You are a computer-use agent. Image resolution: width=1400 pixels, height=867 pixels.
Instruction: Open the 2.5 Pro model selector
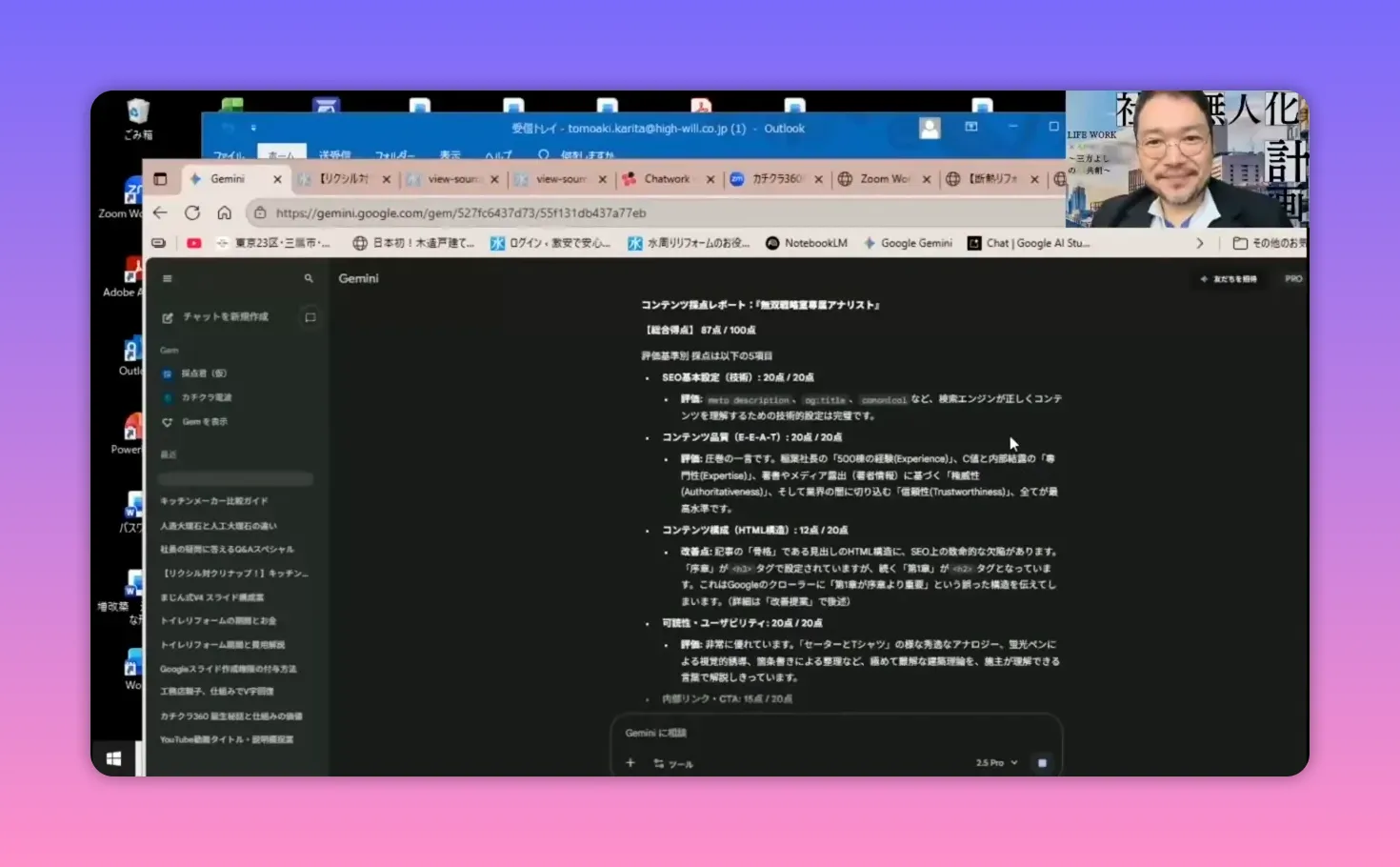coord(990,762)
